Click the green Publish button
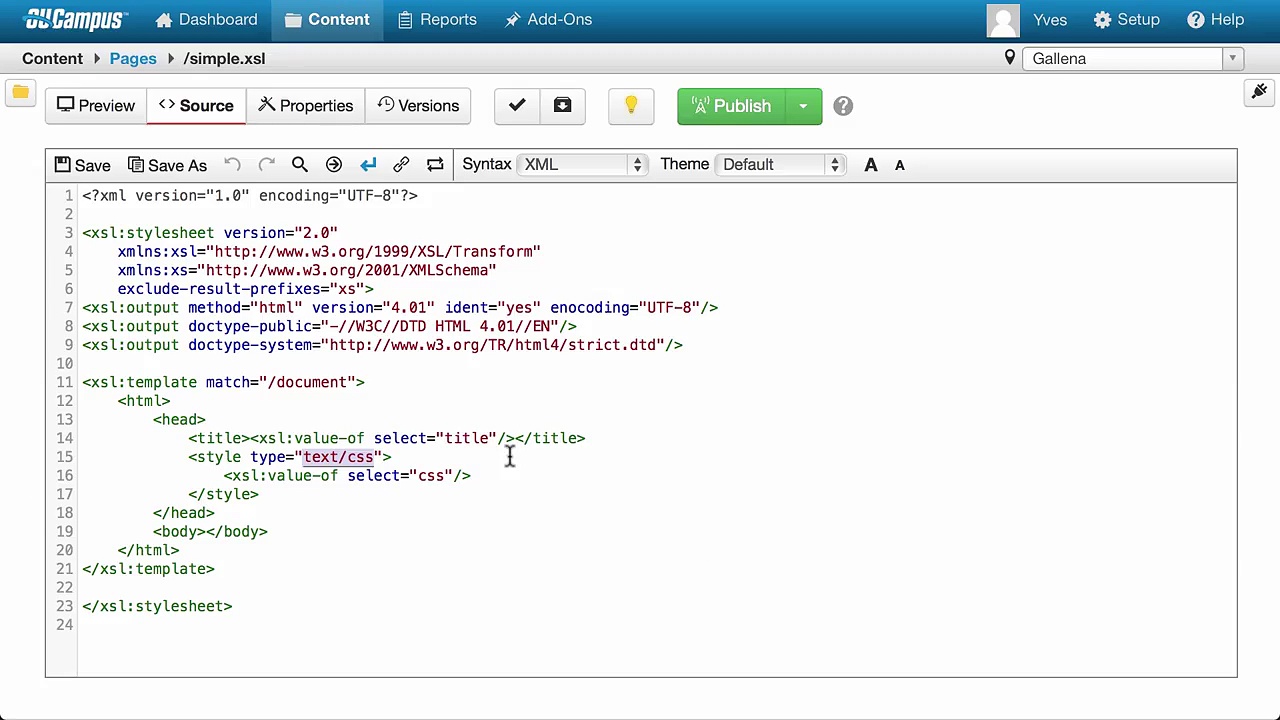Screen dimensions: 1280x720 click(x=730, y=106)
